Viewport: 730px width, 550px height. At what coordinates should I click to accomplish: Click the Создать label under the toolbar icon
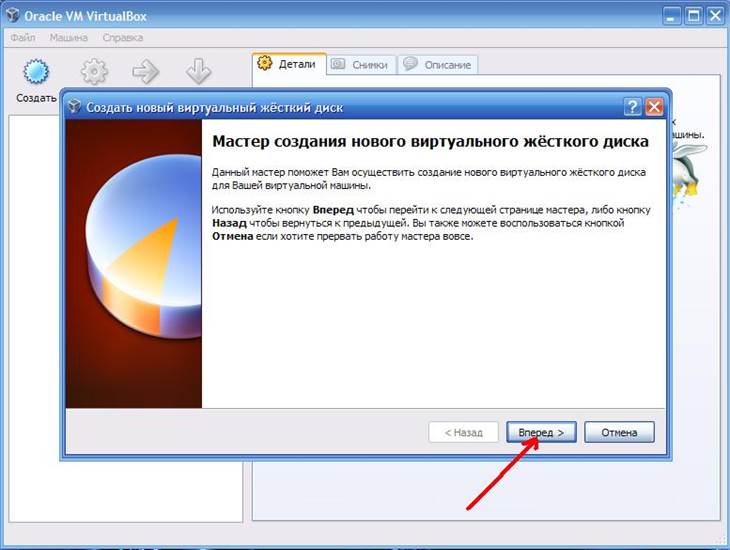36,98
